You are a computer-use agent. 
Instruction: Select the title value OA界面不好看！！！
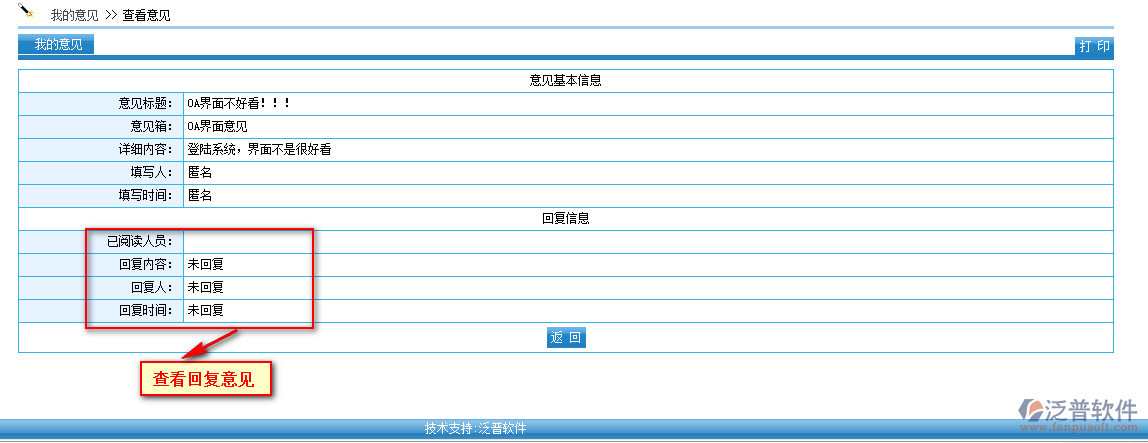pyautogui.click(x=239, y=104)
